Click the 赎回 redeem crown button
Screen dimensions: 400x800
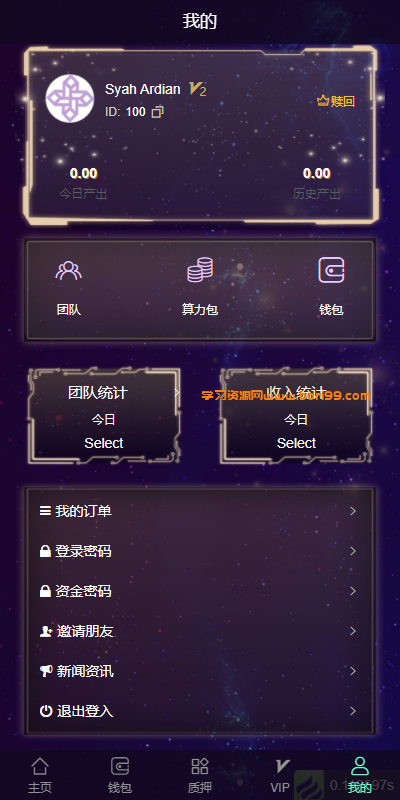coord(336,101)
